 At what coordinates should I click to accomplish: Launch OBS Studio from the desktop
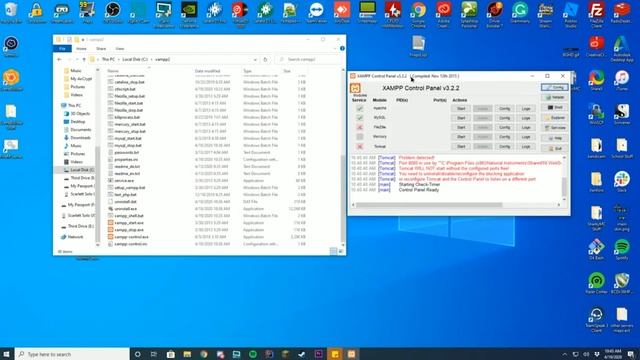point(112,12)
